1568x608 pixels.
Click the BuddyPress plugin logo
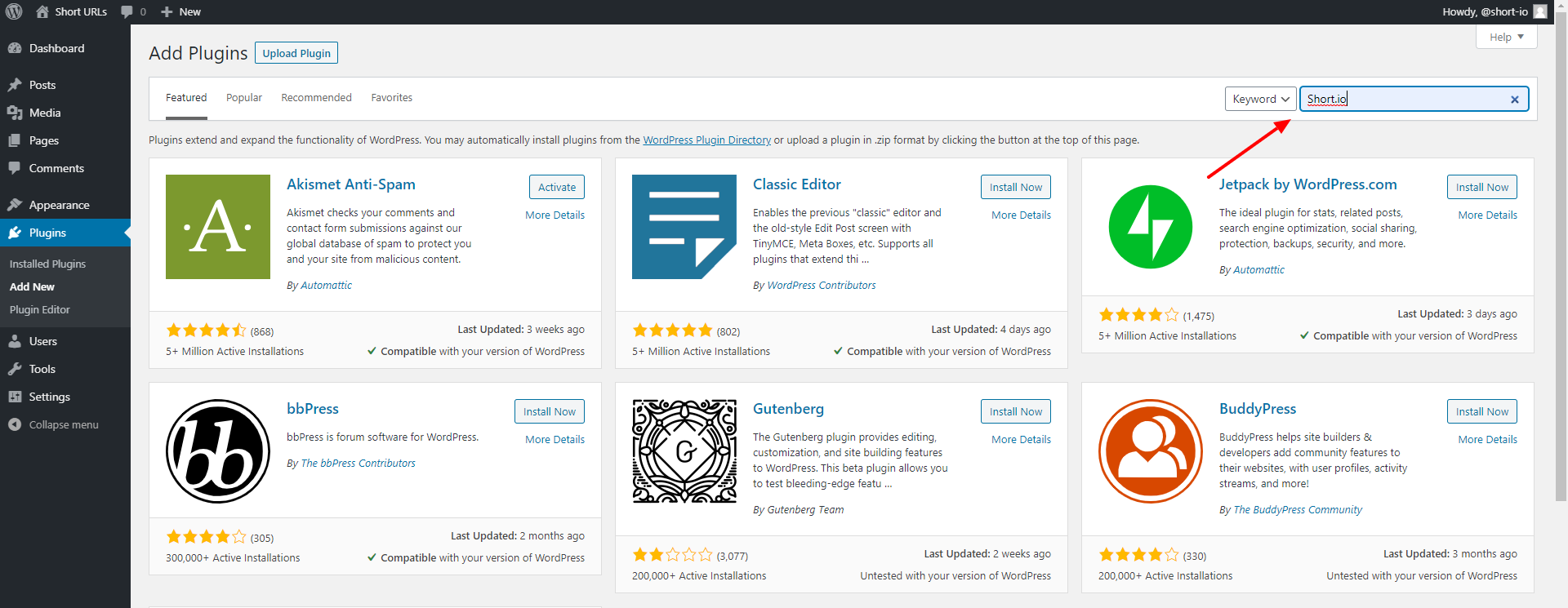(1150, 451)
